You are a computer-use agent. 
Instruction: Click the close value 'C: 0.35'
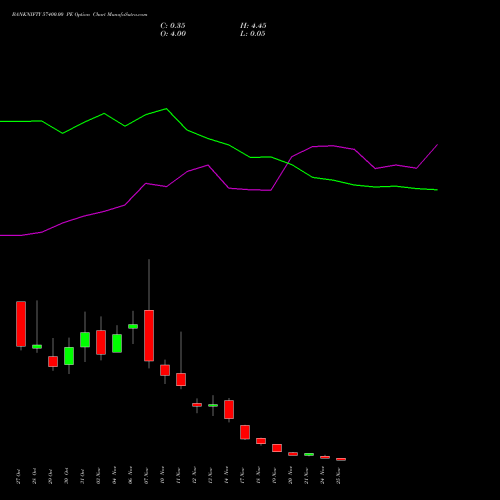173,26
